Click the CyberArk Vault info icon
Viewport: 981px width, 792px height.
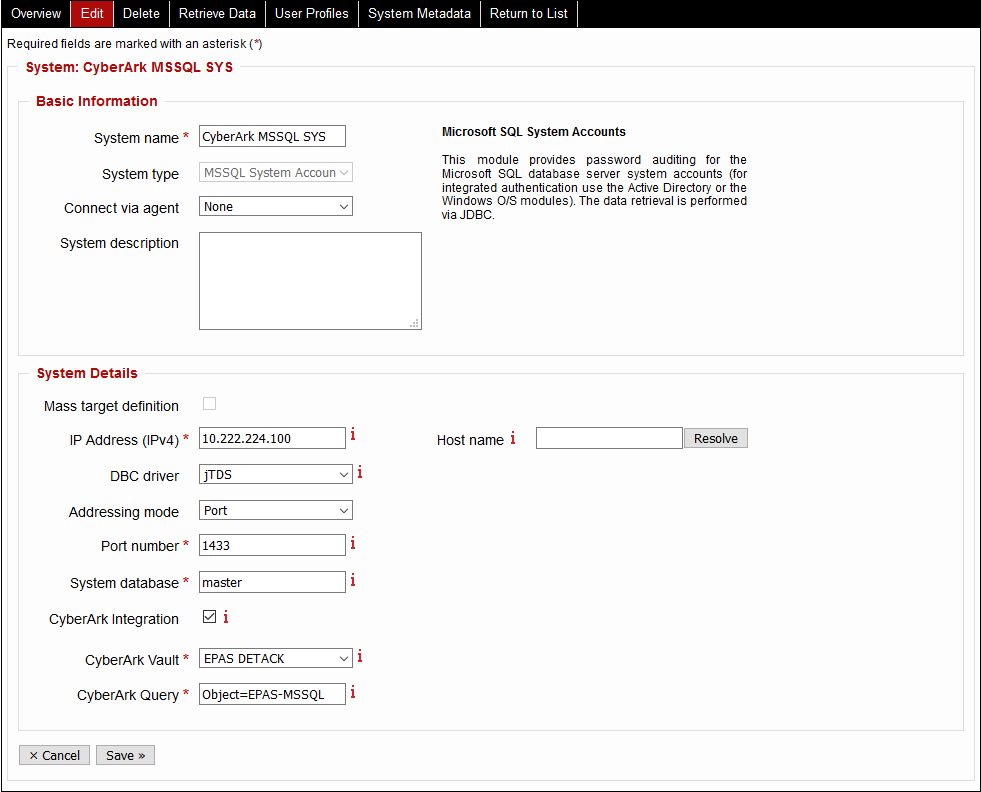[x=359, y=655]
